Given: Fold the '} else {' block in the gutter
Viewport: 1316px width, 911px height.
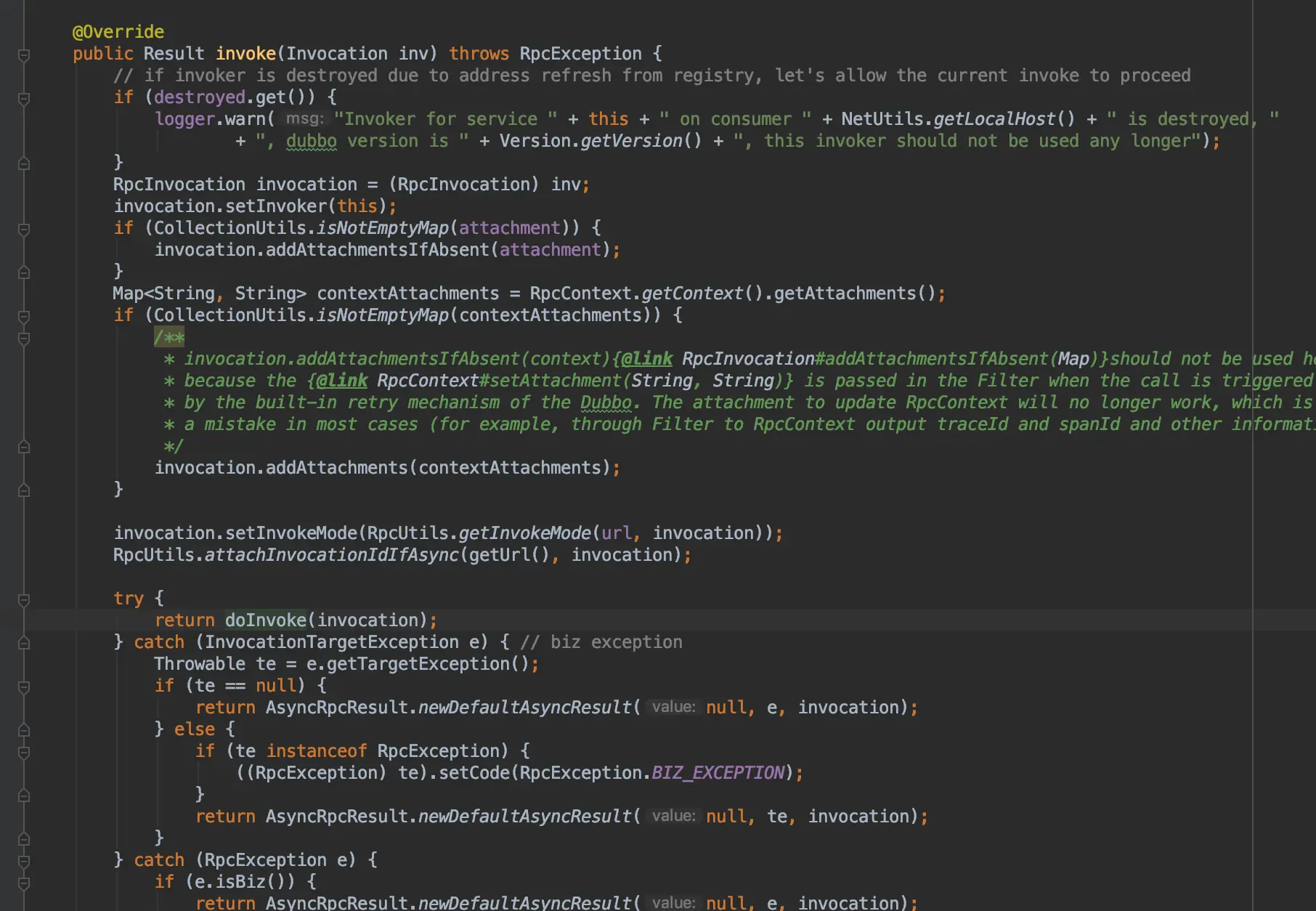Looking at the screenshot, I should coord(24,730).
